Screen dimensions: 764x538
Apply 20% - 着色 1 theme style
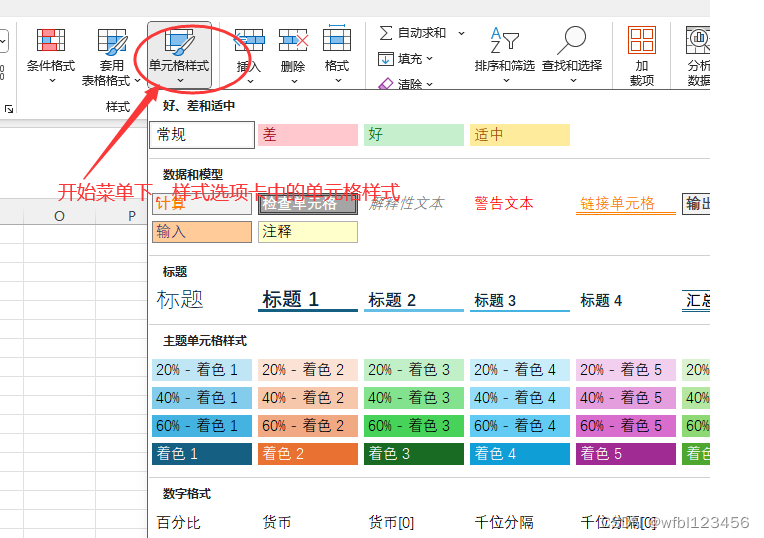(x=202, y=370)
